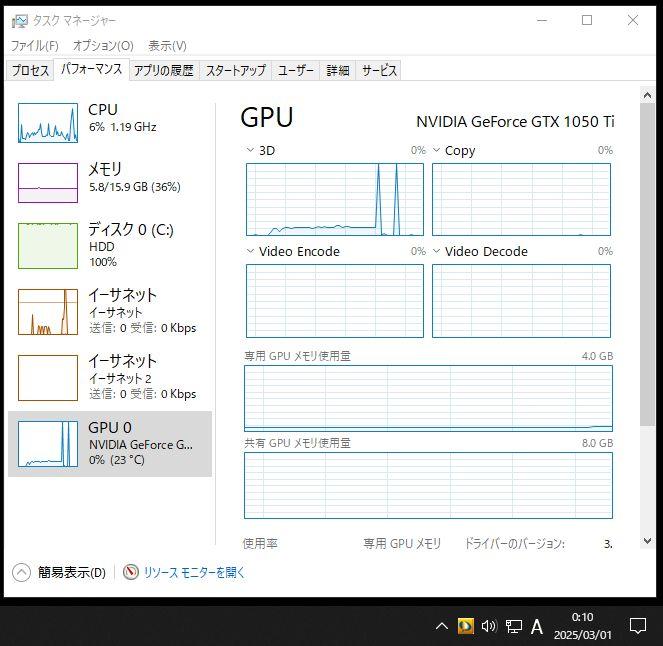Click the vertical scrollbar thumb
This screenshot has width=663, height=646.
click(x=647, y=264)
